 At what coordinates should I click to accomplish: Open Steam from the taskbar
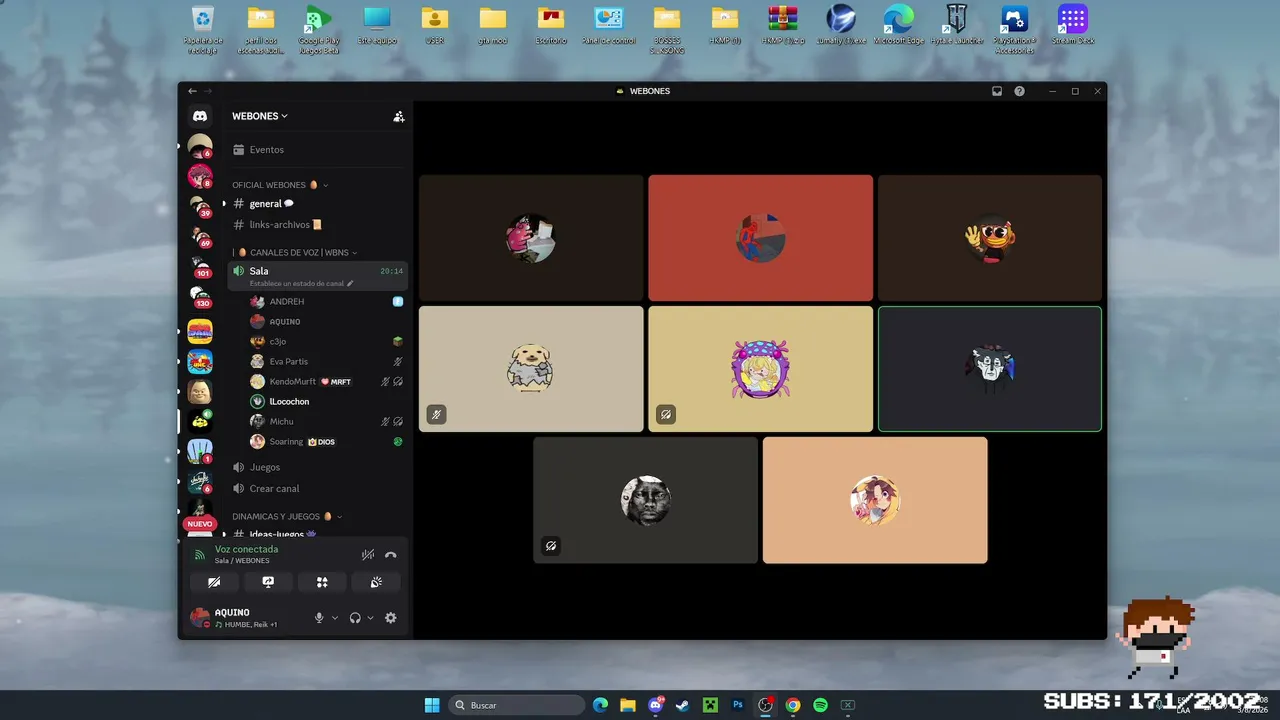click(683, 705)
